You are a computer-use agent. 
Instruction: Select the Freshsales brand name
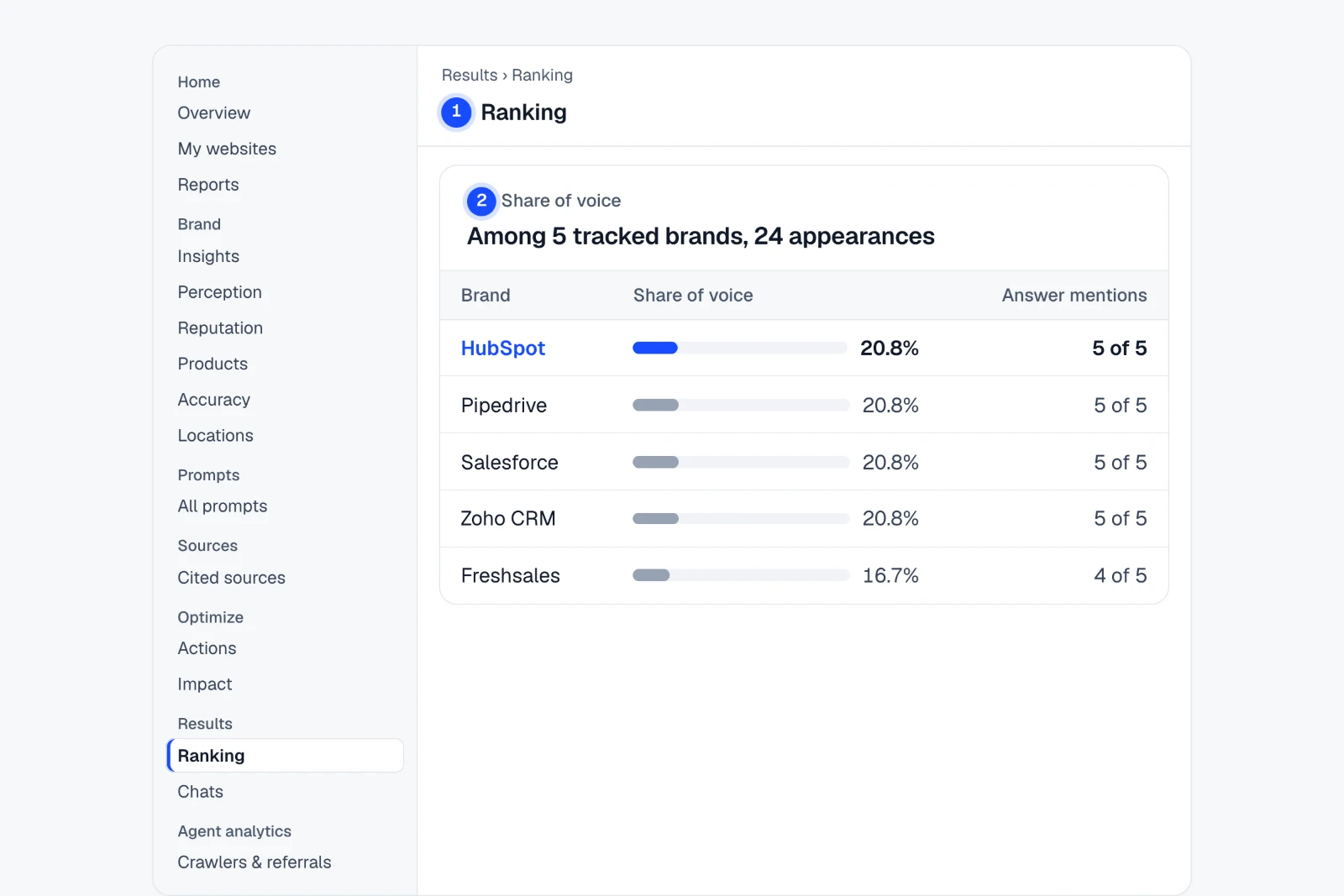coord(511,576)
